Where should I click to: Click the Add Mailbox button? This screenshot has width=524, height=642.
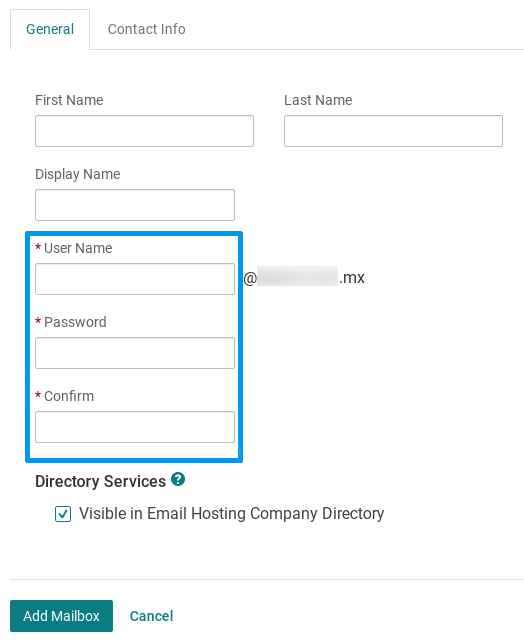coord(61,616)
